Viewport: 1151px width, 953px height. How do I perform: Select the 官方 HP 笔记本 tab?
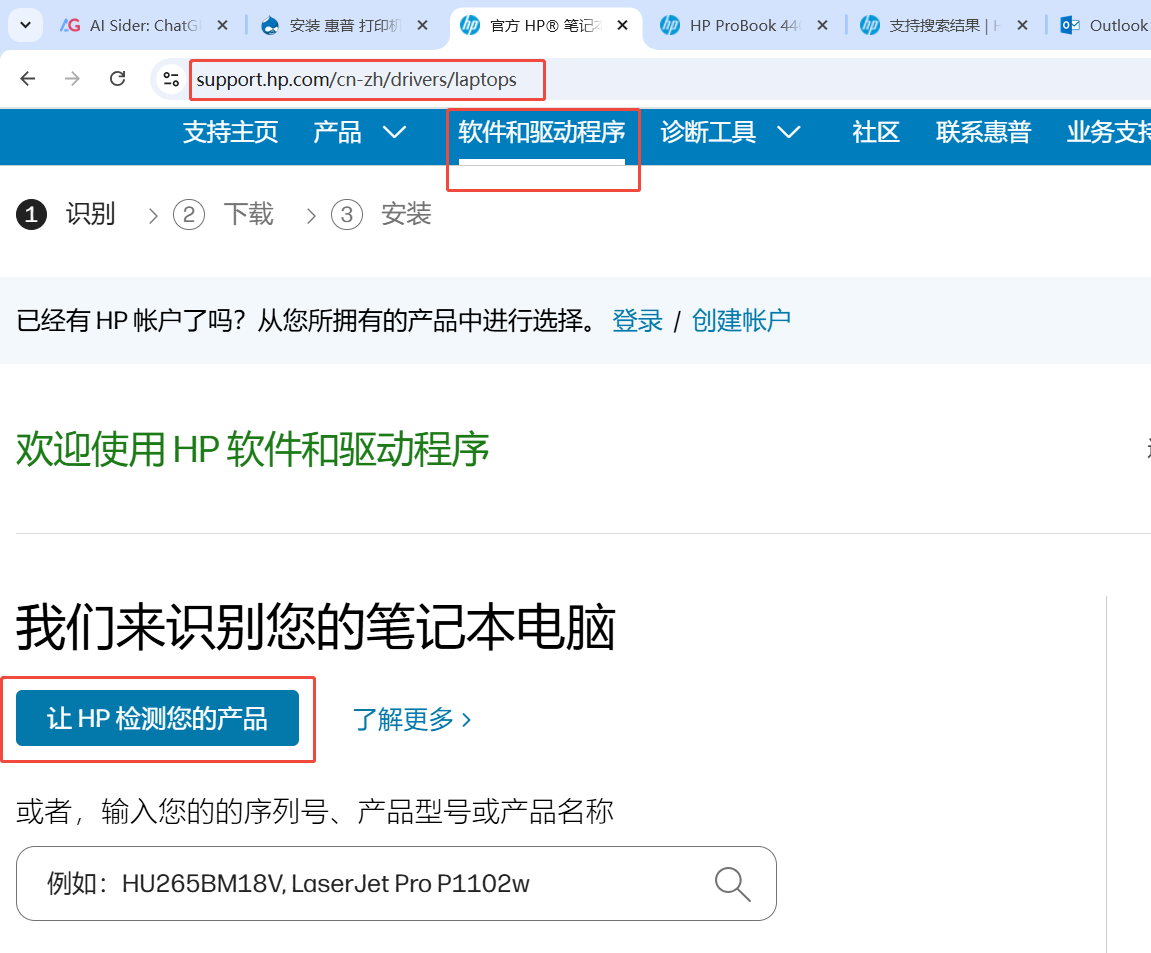click(545, 26)
